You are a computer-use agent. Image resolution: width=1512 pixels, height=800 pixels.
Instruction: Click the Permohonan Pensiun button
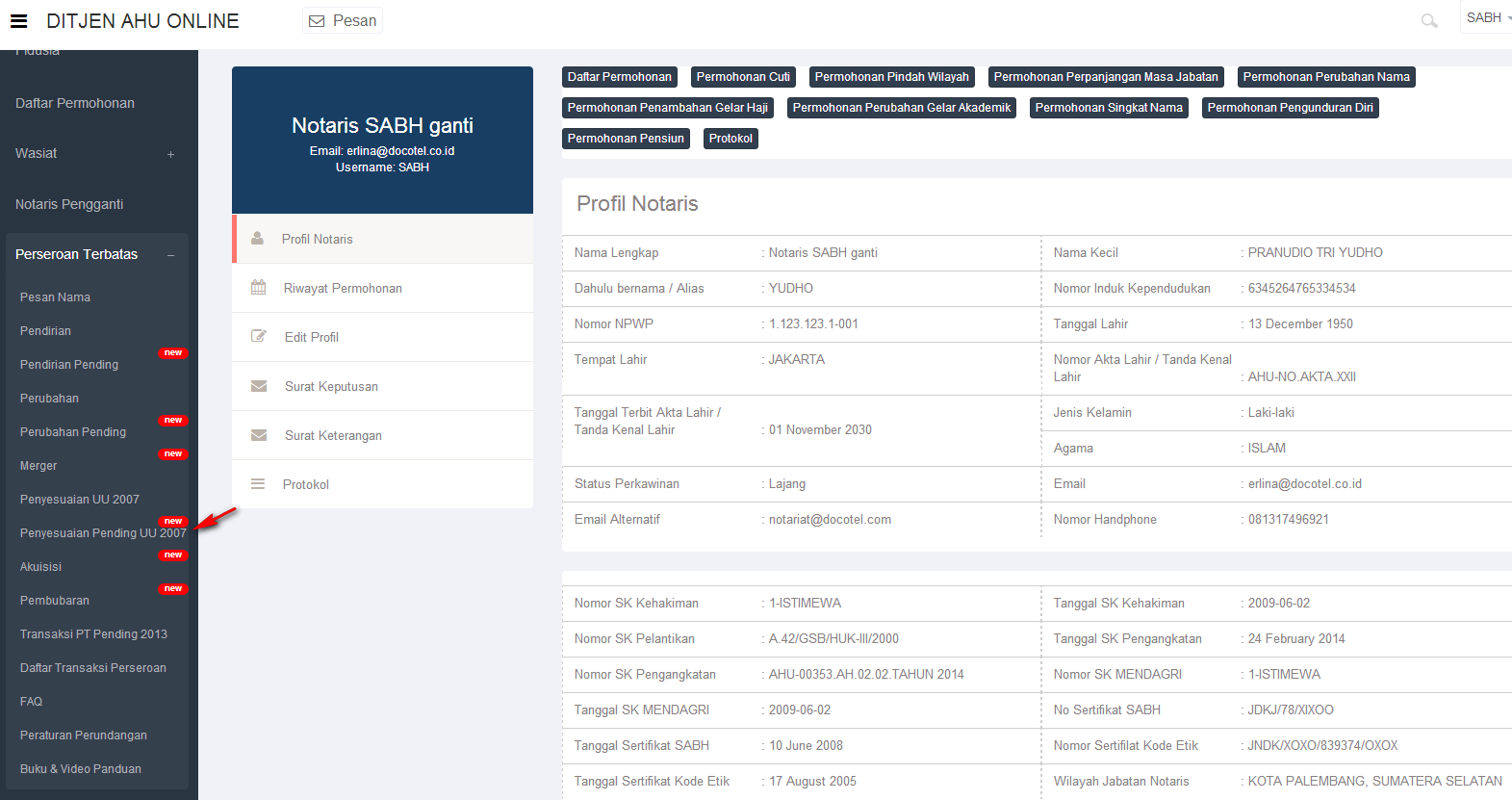pos(626,139)
